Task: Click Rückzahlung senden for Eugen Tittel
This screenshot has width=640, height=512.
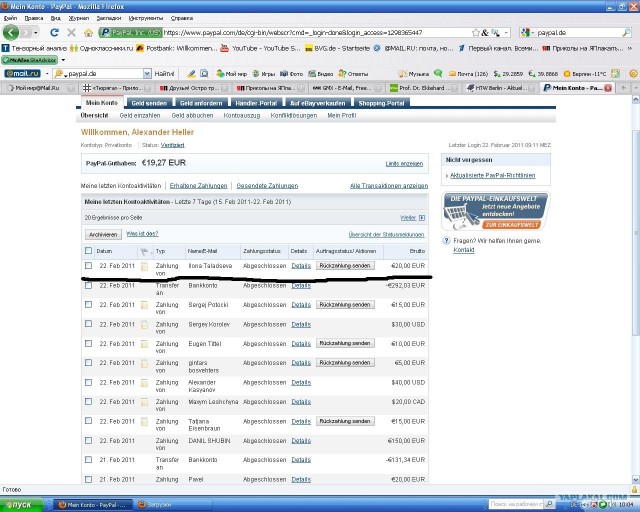Action: click(345, 343)
